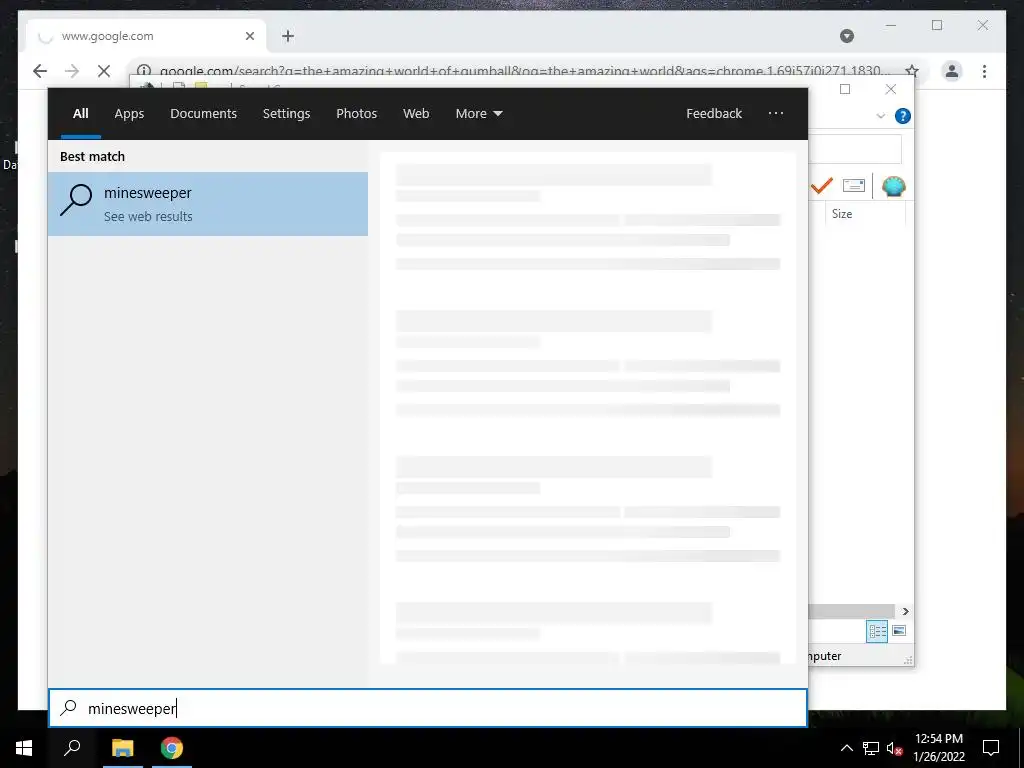Show hidden system tray icons
The image size is (1024, 768).
(x=846, y=748)
